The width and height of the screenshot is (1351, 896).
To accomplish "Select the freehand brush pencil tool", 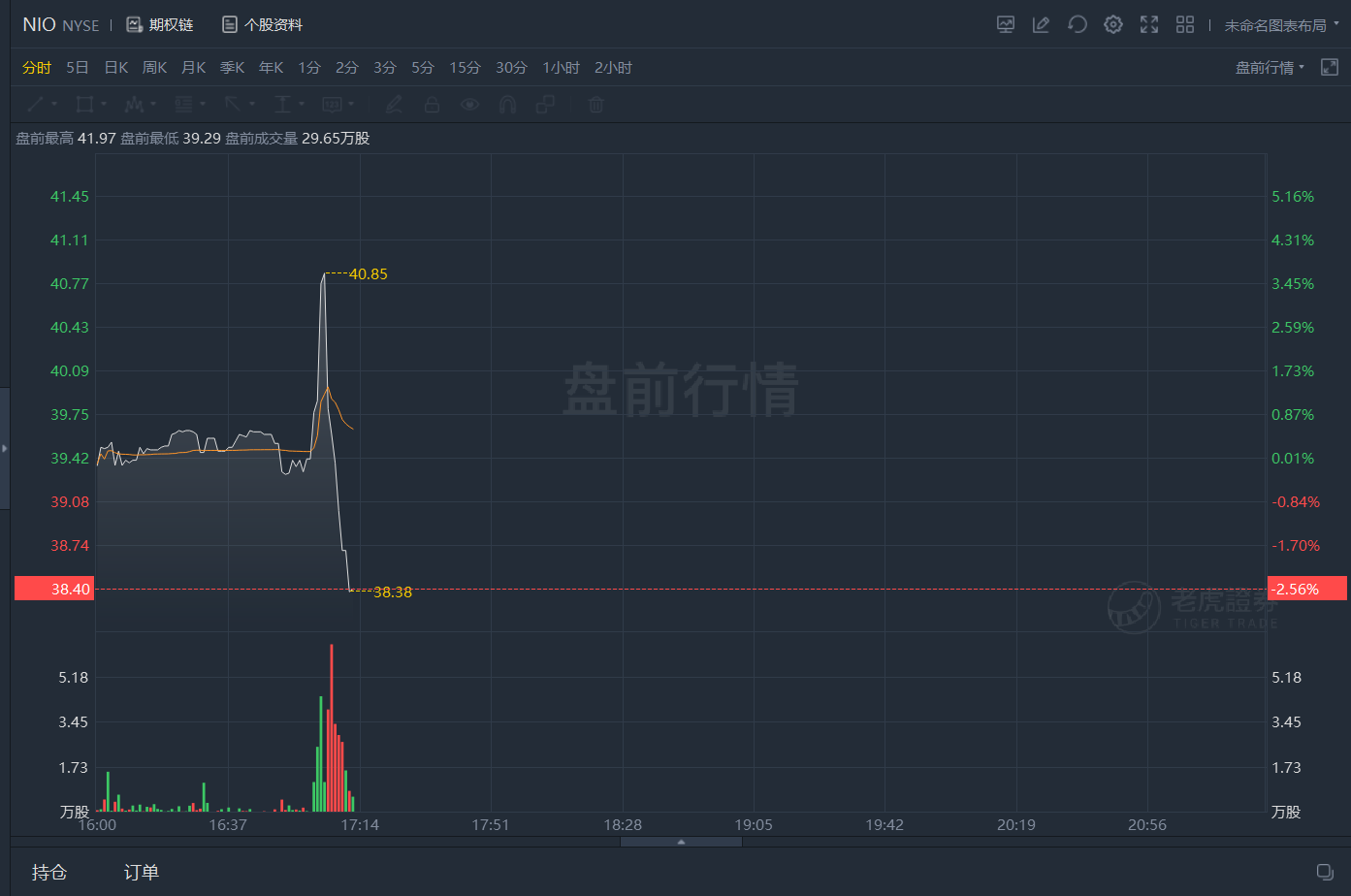I will tap(394, 104).
